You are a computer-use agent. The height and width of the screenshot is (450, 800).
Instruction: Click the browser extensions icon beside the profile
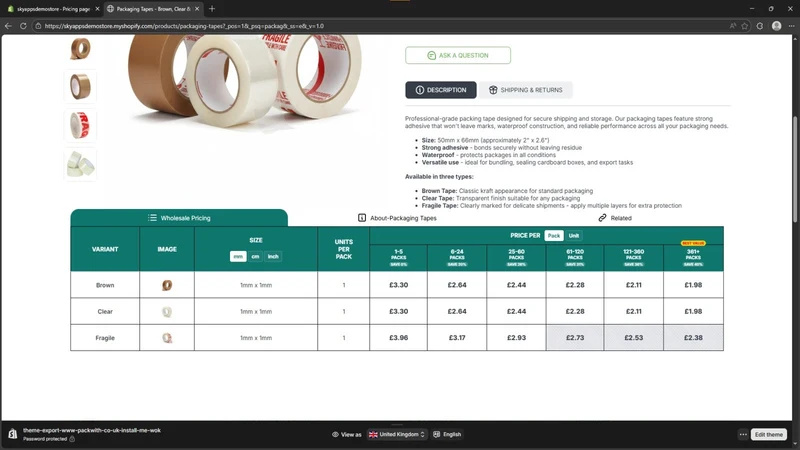[760, 26]
